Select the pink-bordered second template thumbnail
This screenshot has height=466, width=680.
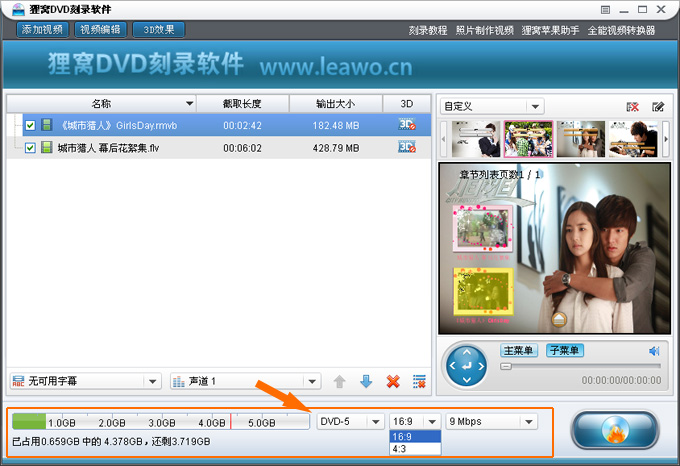(528, 139)
